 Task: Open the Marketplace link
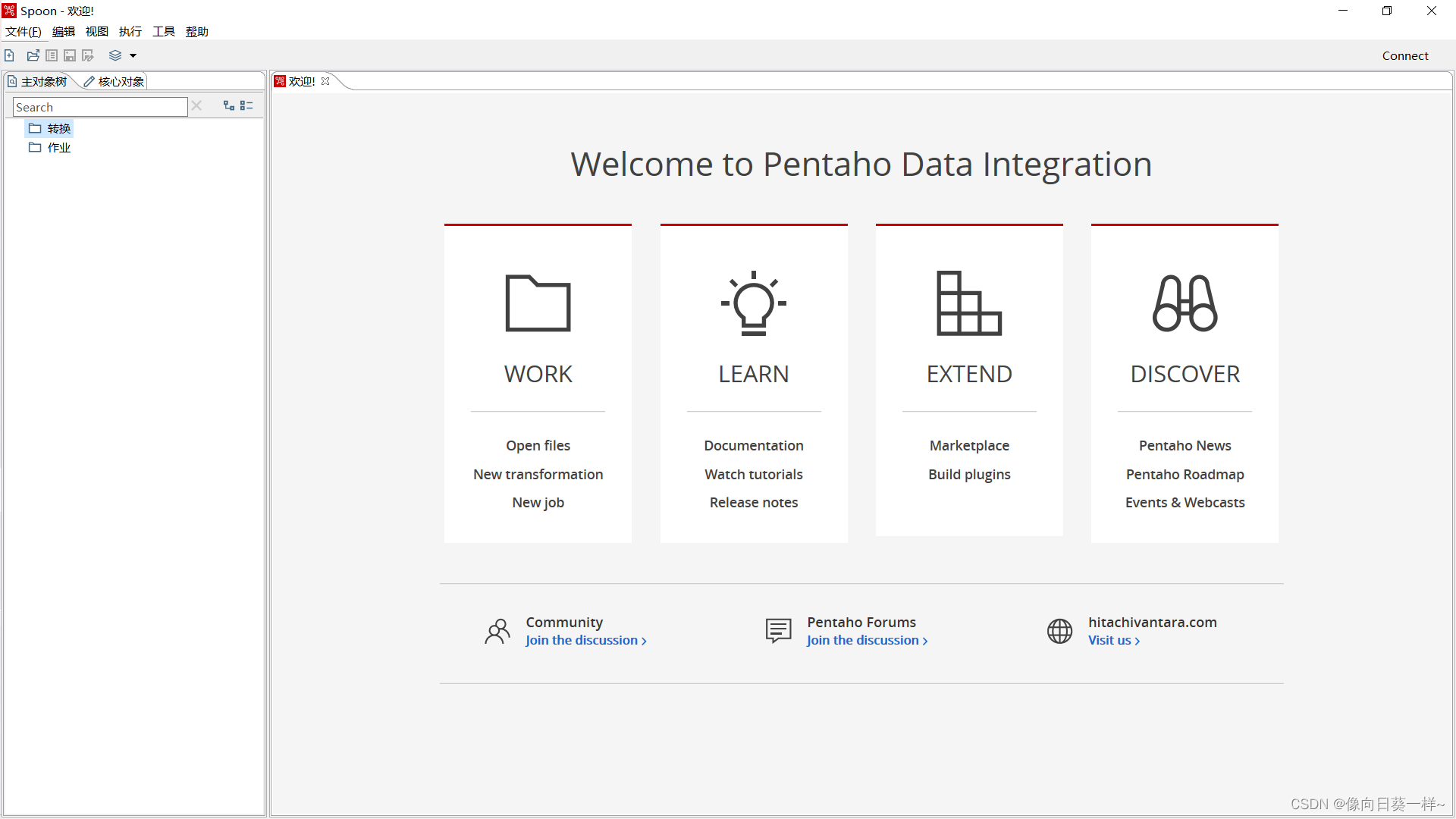click(969, 445)
